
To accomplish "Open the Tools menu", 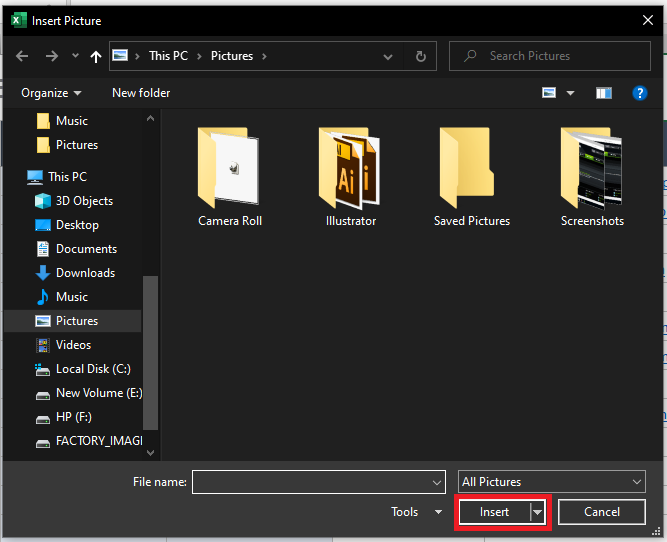I will coord(415,512).
